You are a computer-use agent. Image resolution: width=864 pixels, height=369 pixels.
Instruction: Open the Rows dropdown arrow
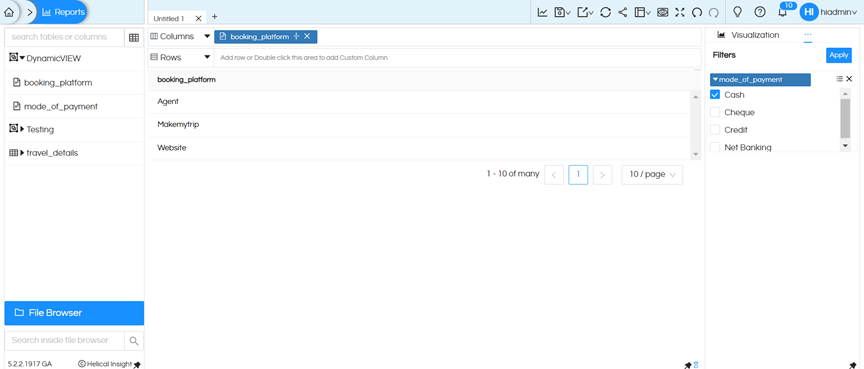pyautogui.click(x=207, y=57)
